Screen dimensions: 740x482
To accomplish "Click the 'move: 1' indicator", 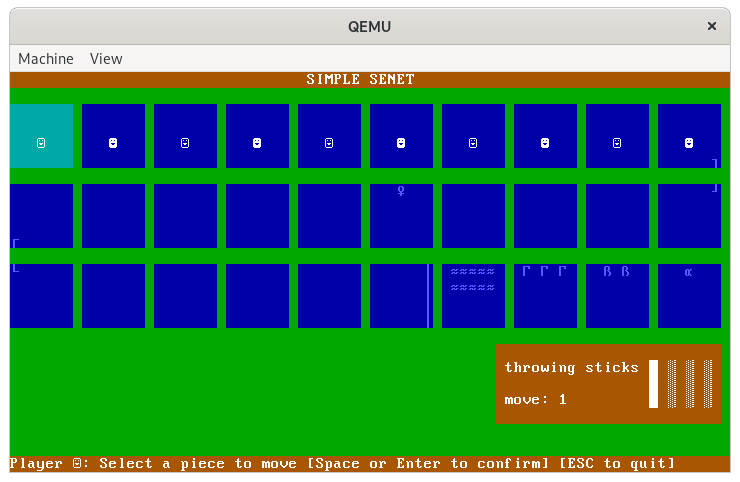I will (536, 400).
